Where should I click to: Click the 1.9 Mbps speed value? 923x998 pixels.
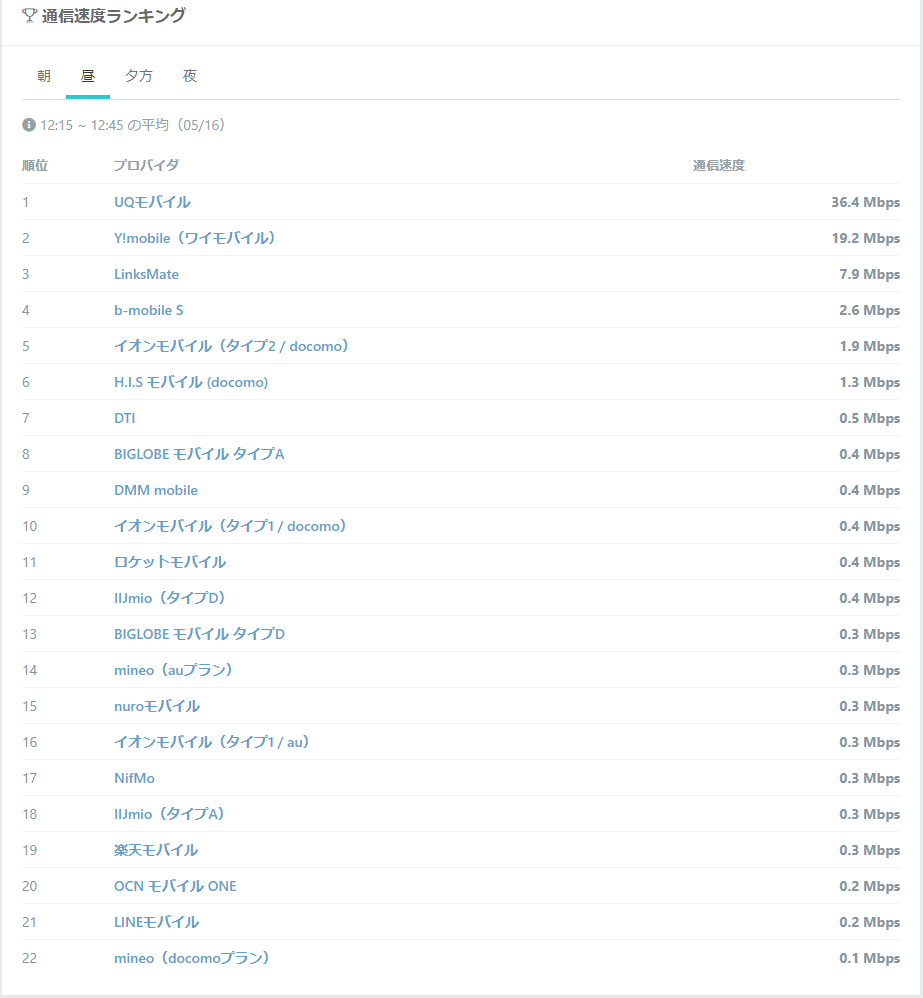point(870,346)
